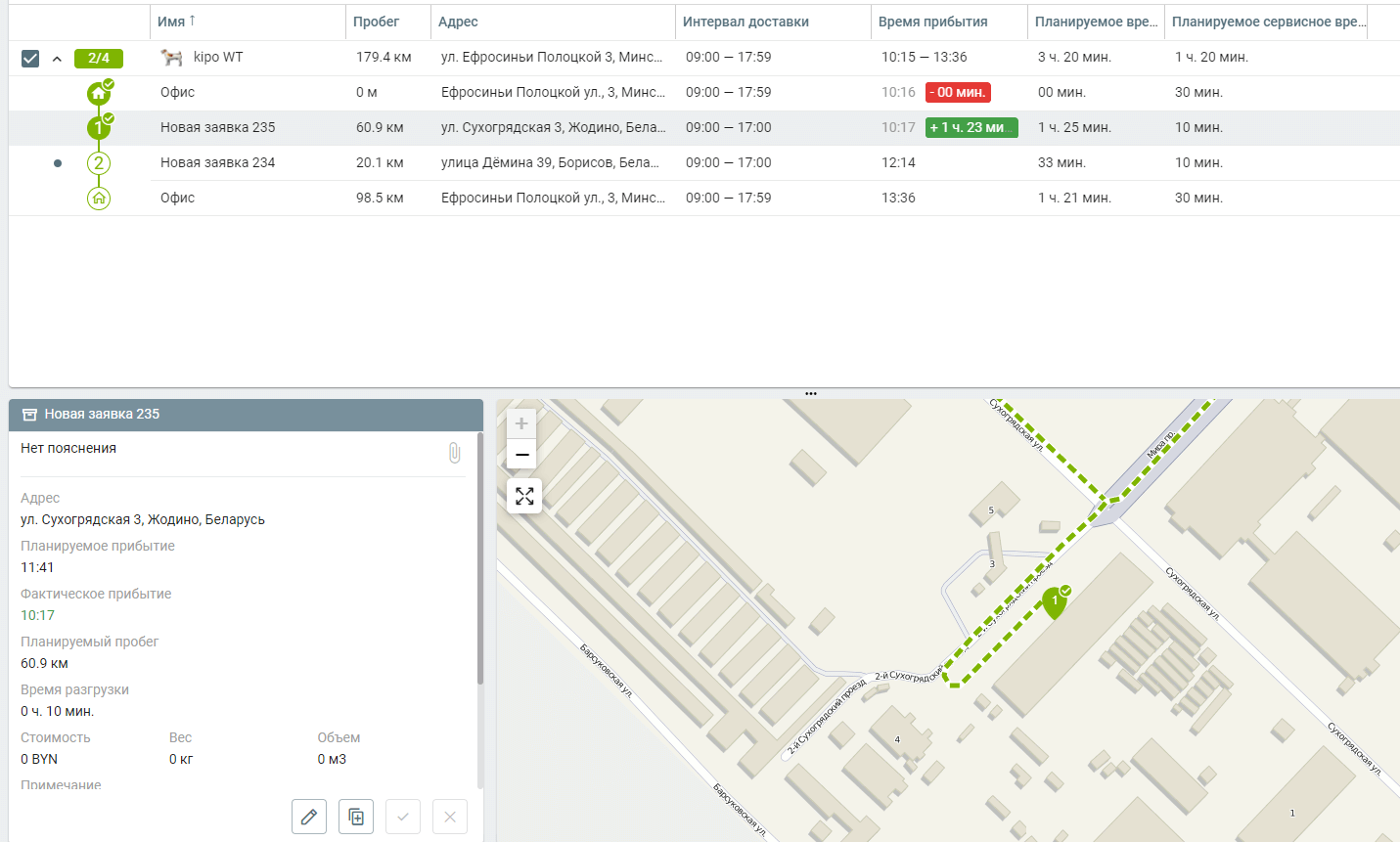
Task: Click the Пробег column header
Action: [x=377, y=22]
